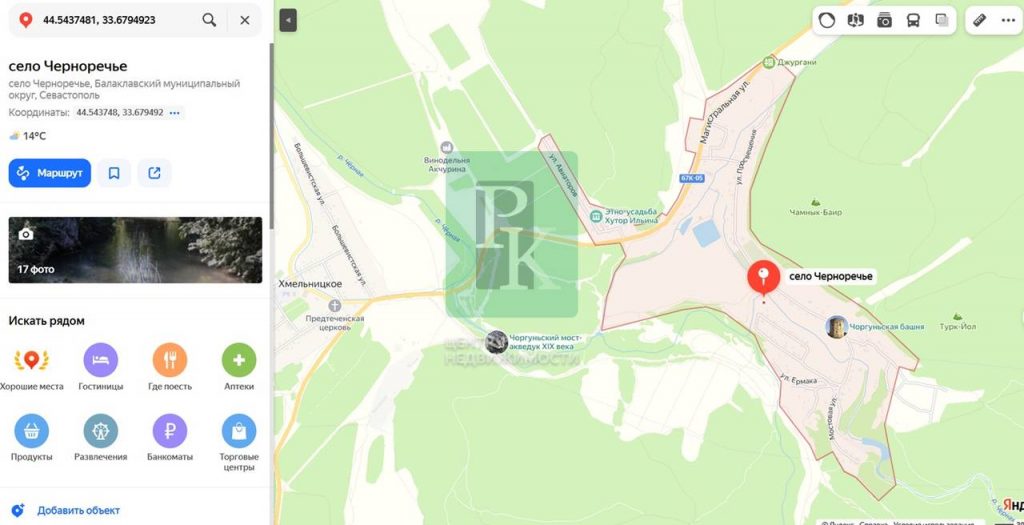
Task: Open the 17 фото thumbnail
Action: (135, 250)
